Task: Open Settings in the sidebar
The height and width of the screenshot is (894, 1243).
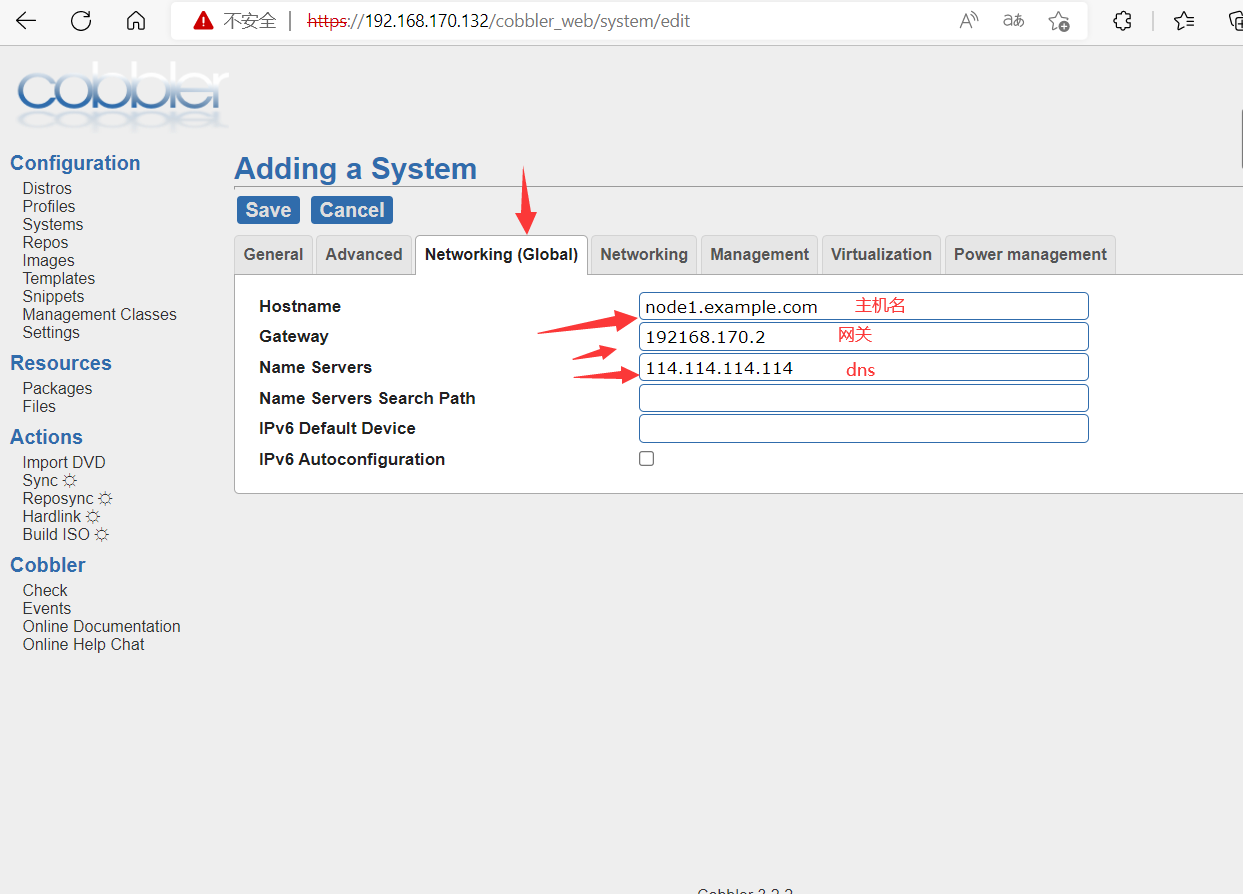Action: pyautogui.click(x=51, y=333)
